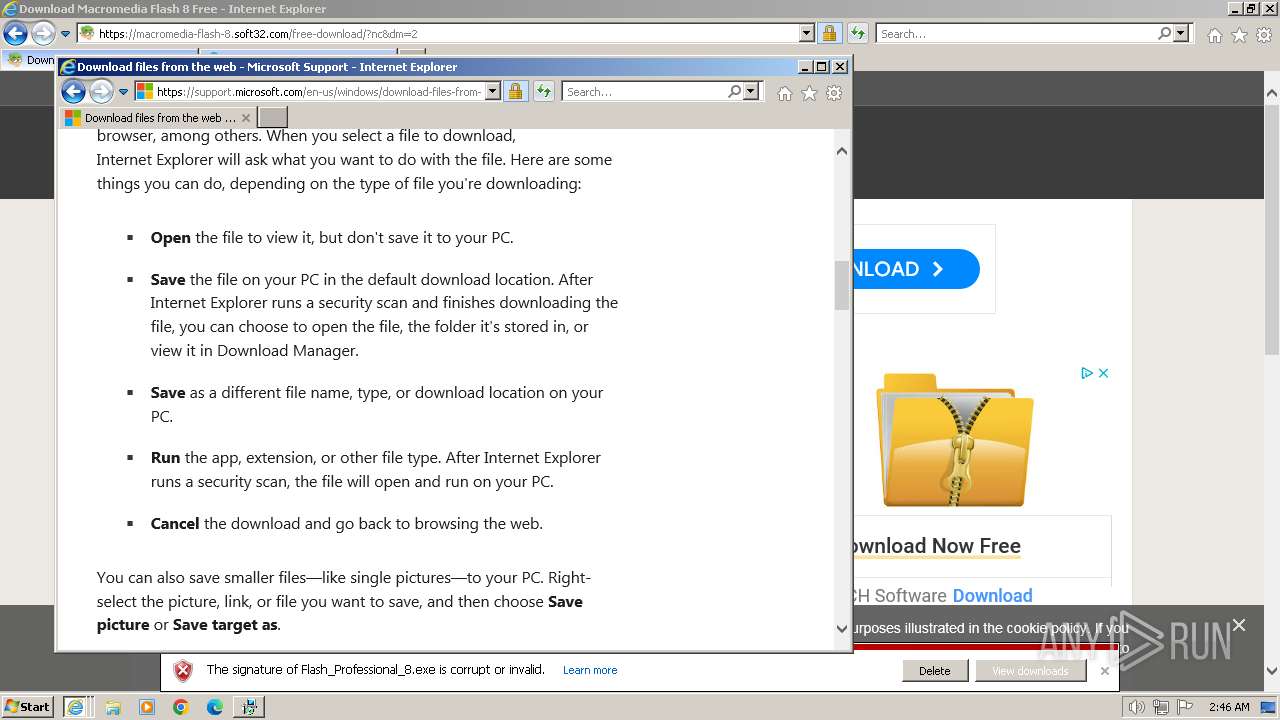The width and height of the screenshot is (1280, 720).
Task: Open Tools gear in Support window
Action: (x=834, y=93)
